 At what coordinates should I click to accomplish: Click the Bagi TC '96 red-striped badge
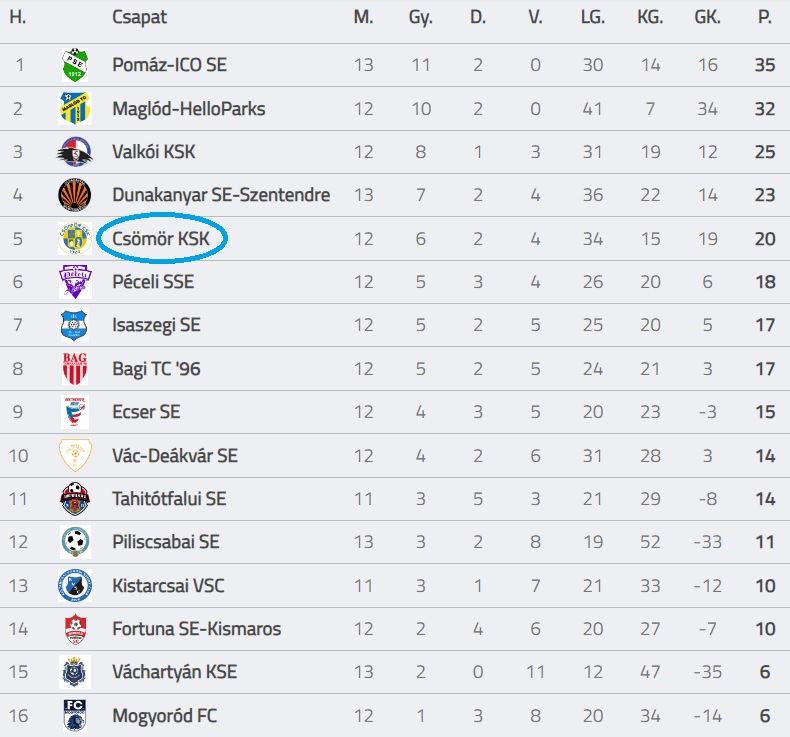click(75, 369)
